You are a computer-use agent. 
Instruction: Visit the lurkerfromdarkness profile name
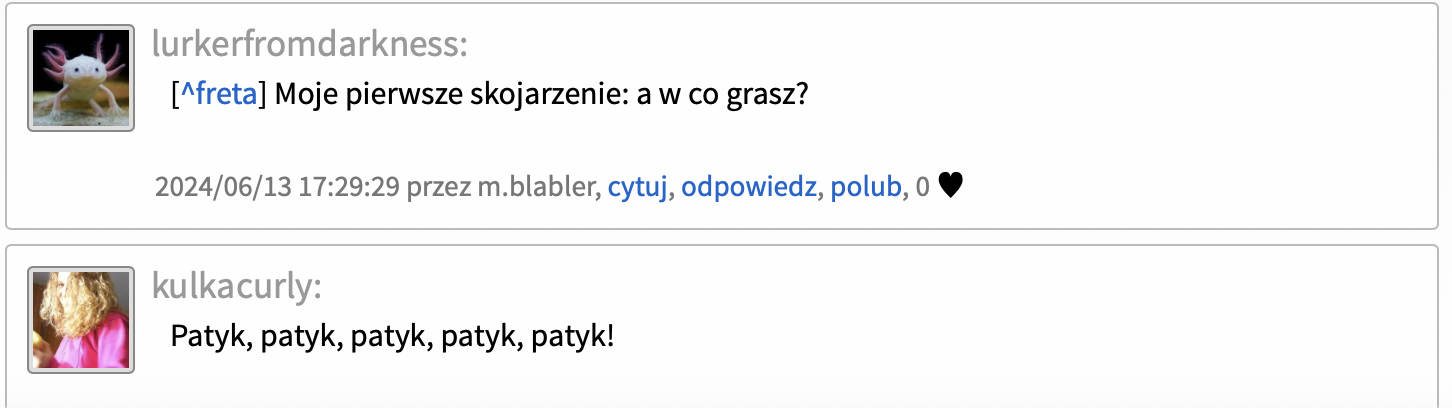pos(310,43)
